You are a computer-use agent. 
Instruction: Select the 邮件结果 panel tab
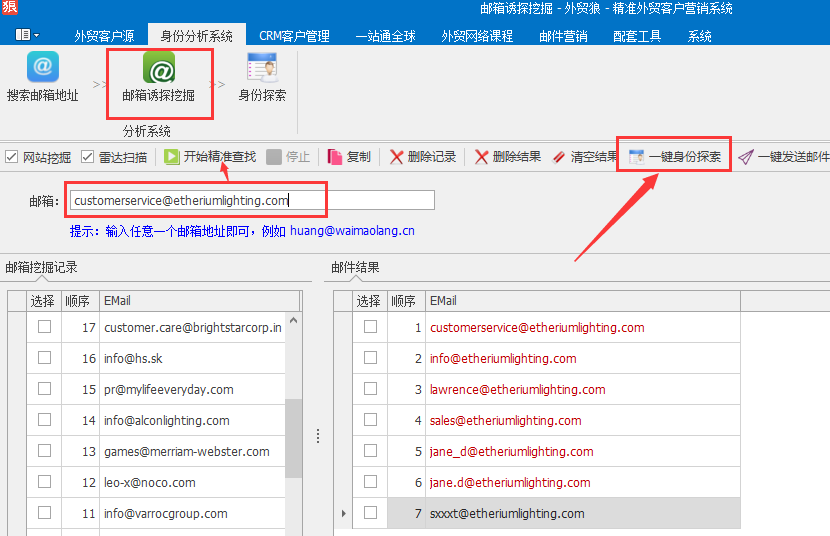coord(355,267)
